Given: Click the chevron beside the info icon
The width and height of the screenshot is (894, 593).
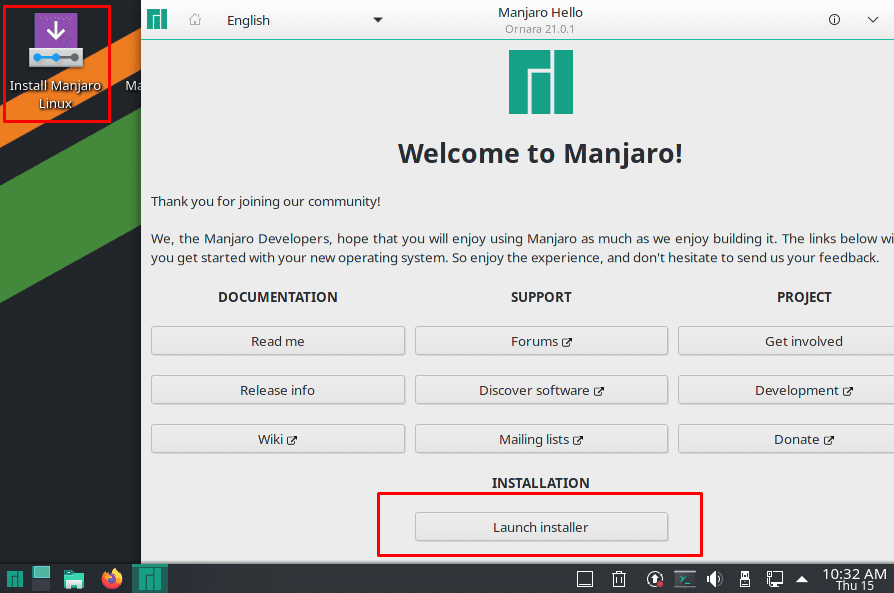Looking at the screenshot, I should click(872, 19).
